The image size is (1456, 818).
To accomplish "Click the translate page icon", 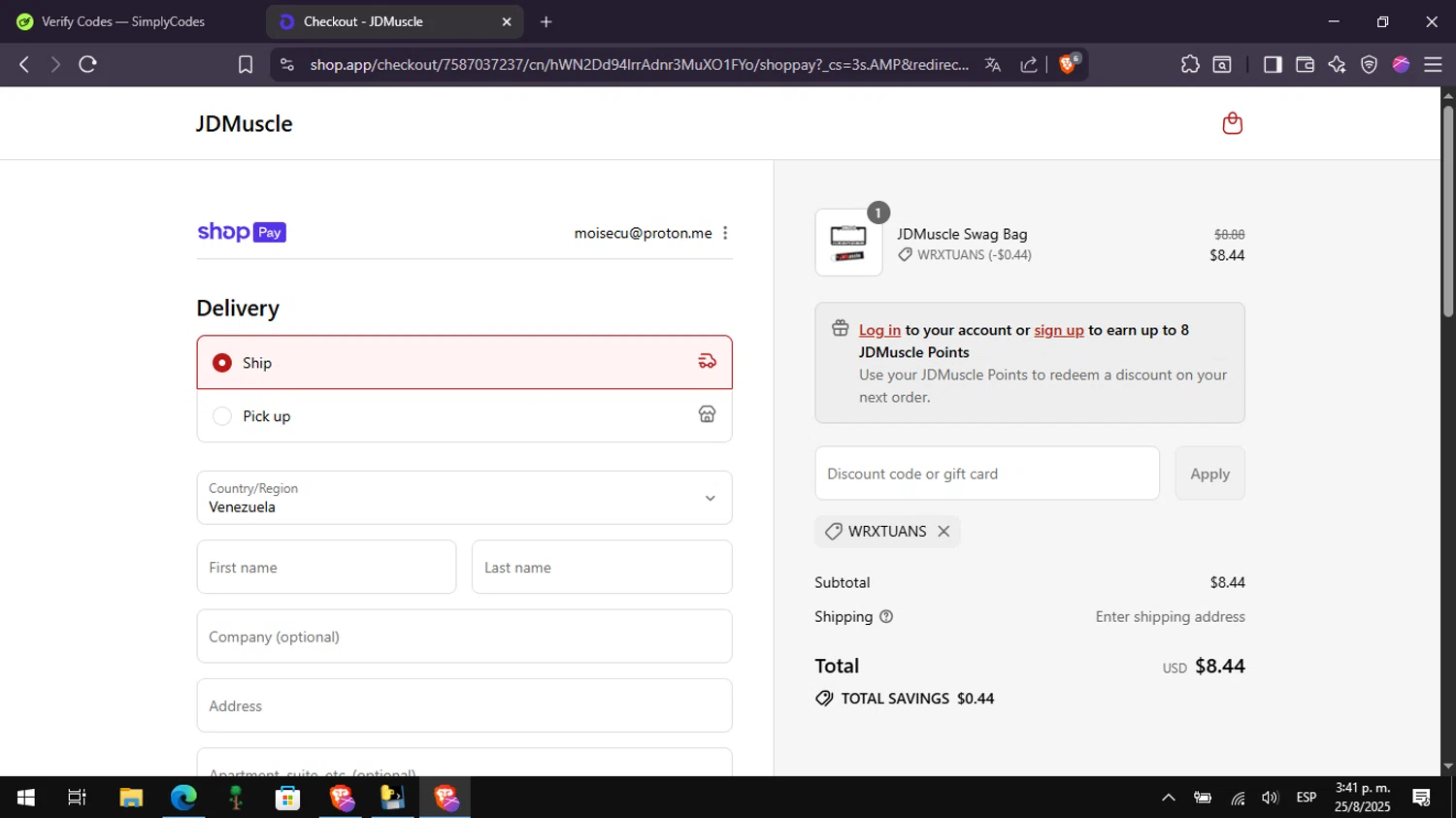I will click(x=992, y=64).
